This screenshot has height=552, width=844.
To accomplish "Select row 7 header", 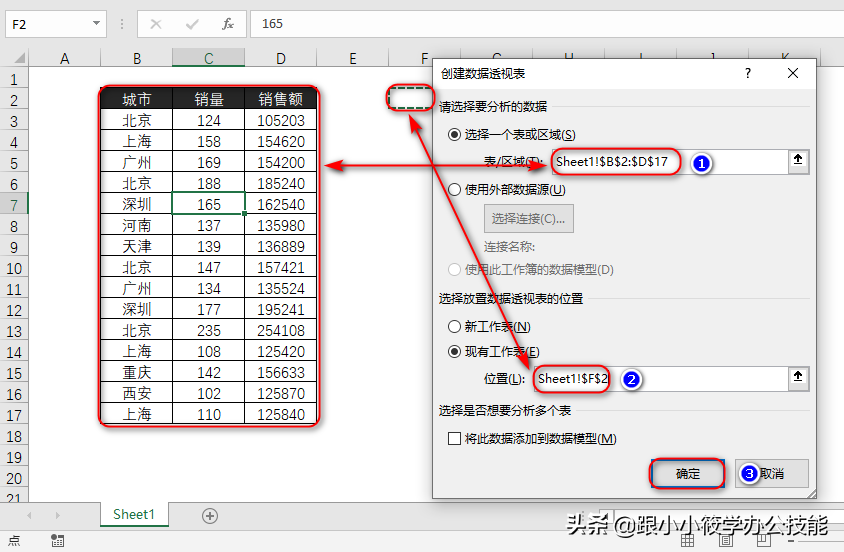I will (14, 205).
